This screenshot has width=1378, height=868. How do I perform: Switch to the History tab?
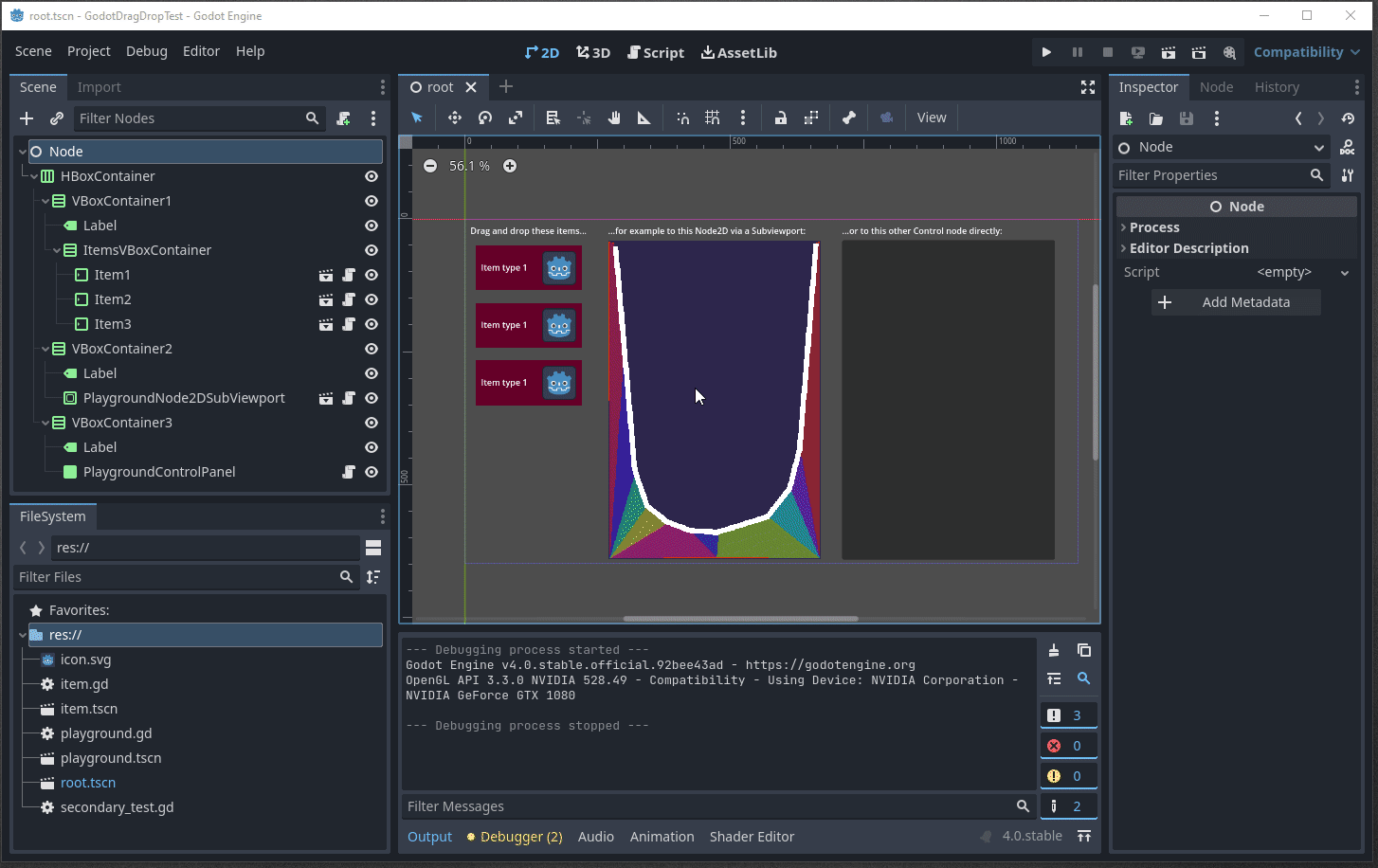(x=1277, y=87)
